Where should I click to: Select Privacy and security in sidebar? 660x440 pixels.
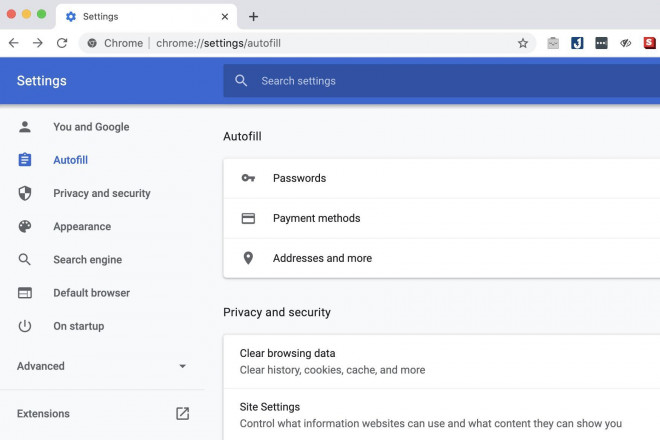click(x=101, y=193)
